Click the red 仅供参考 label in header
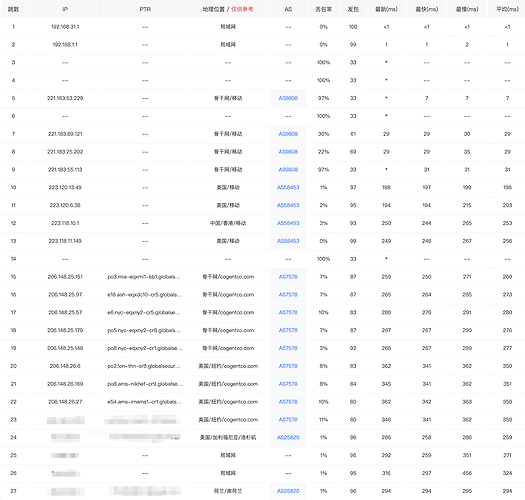The image size is (525, 500). [242, 9]
